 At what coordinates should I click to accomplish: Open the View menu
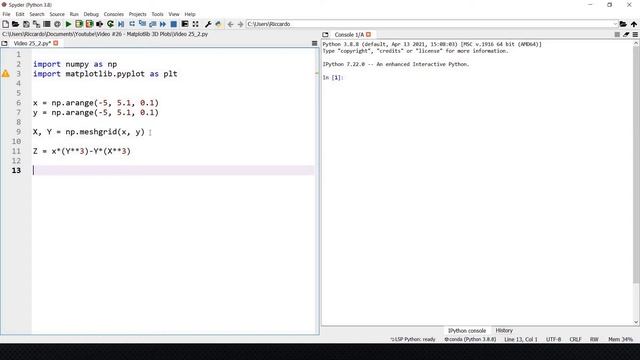174,14
